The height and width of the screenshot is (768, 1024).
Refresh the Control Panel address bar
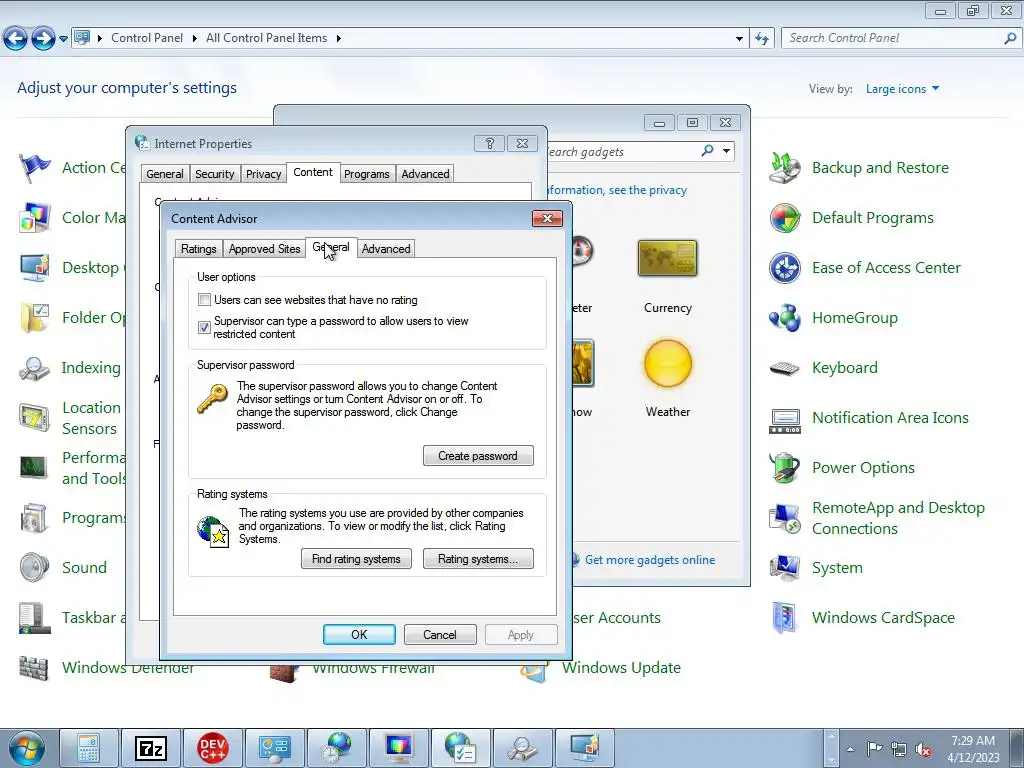pyautogui.click(x=761, y=39)
